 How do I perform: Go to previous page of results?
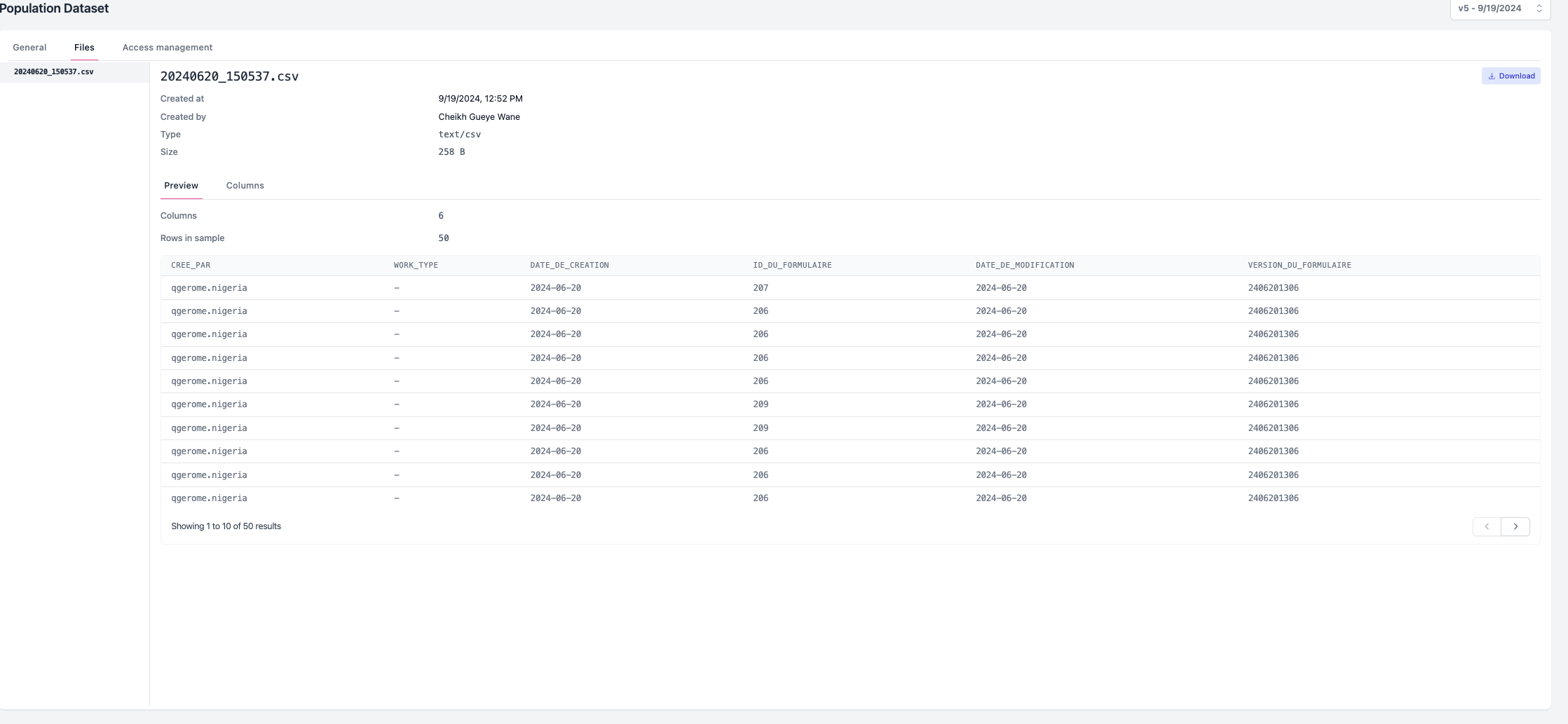pos(1486,526)
